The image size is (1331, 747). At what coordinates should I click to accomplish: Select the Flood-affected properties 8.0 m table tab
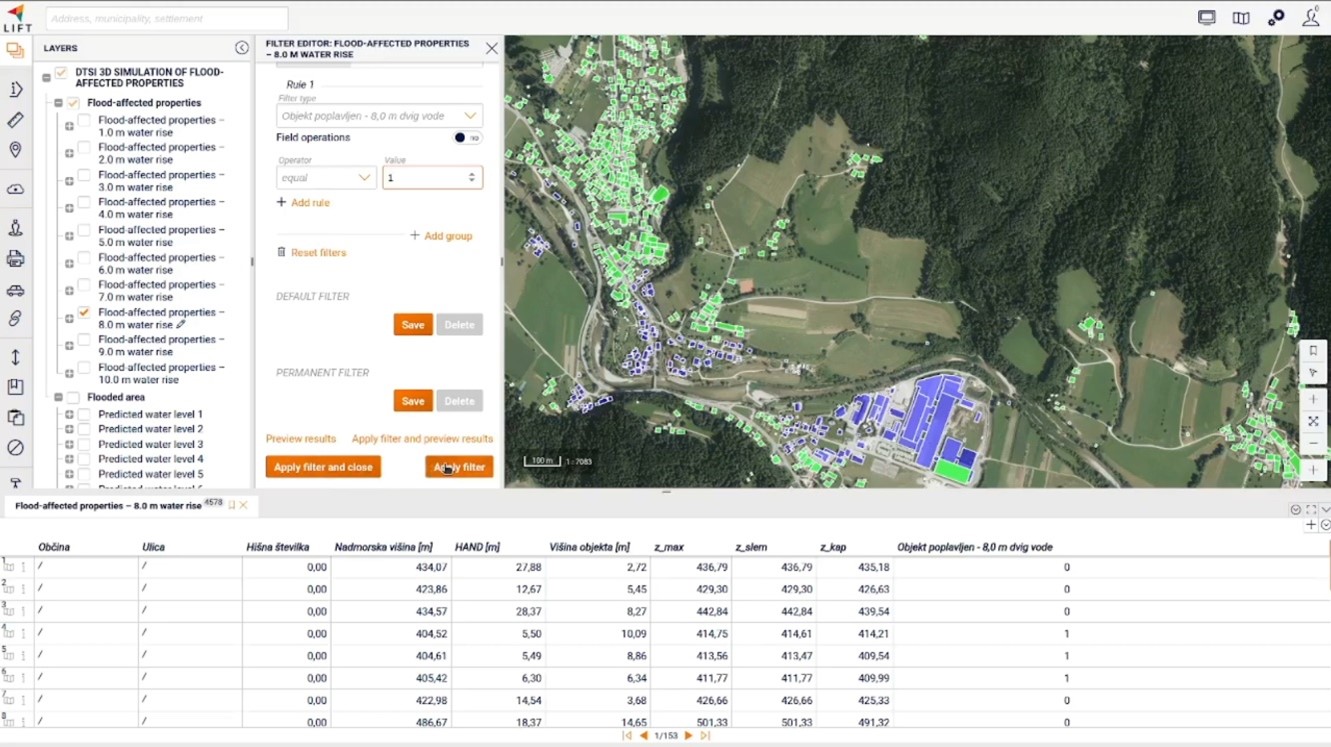point(108,506)
